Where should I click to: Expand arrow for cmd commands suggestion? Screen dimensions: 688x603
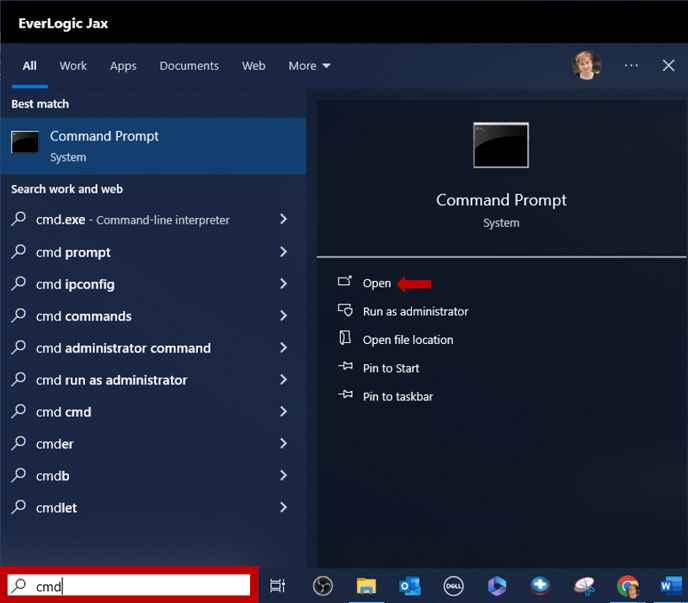click(284, 316)
